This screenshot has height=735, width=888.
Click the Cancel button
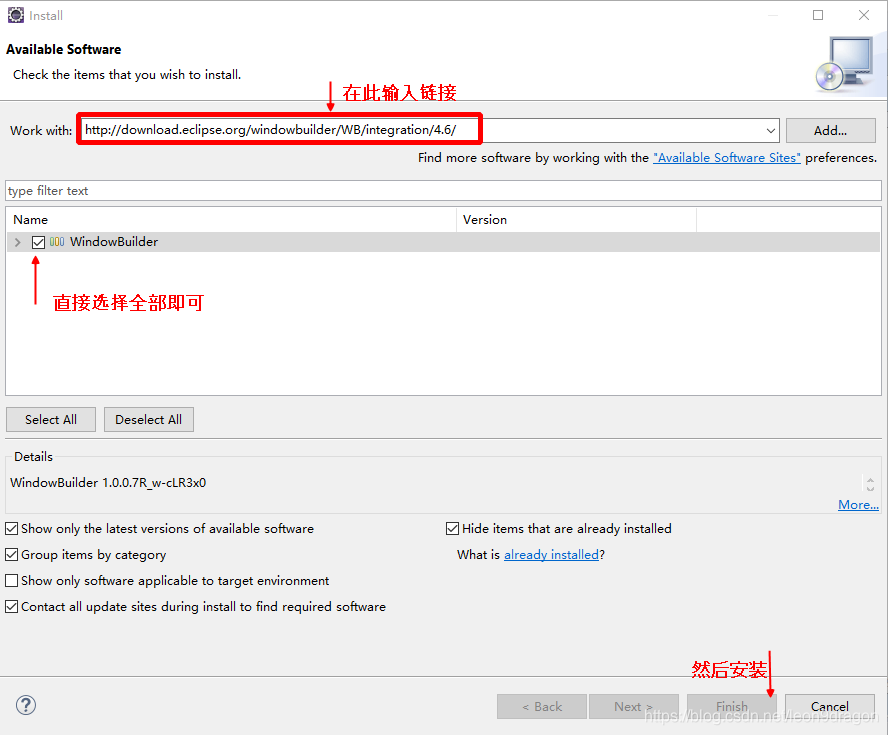830,706
